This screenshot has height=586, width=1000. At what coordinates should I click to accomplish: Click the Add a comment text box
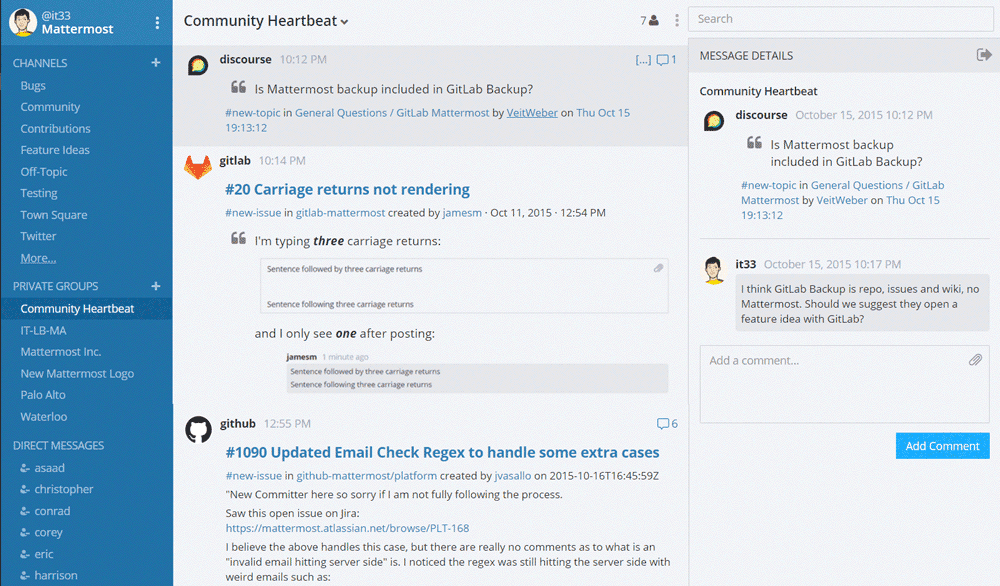844,384
